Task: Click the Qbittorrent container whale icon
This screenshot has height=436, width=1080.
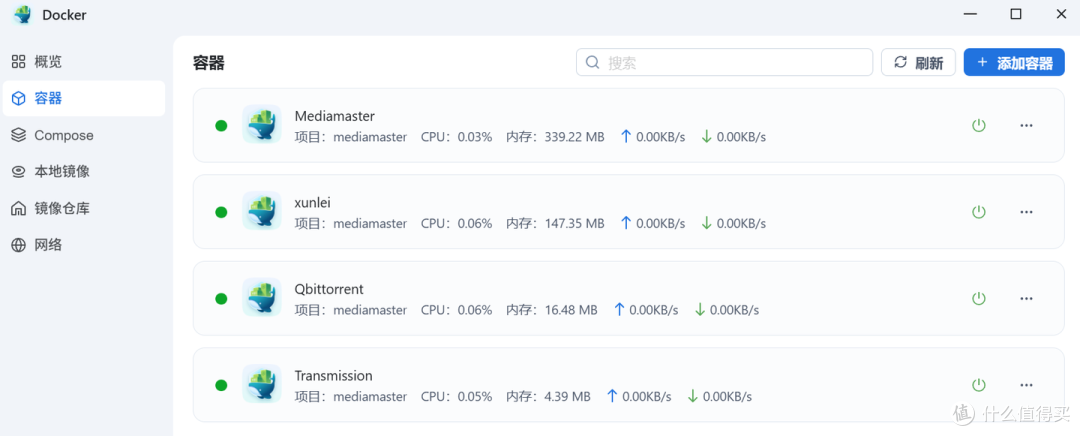Action: (x=262, y=298)
